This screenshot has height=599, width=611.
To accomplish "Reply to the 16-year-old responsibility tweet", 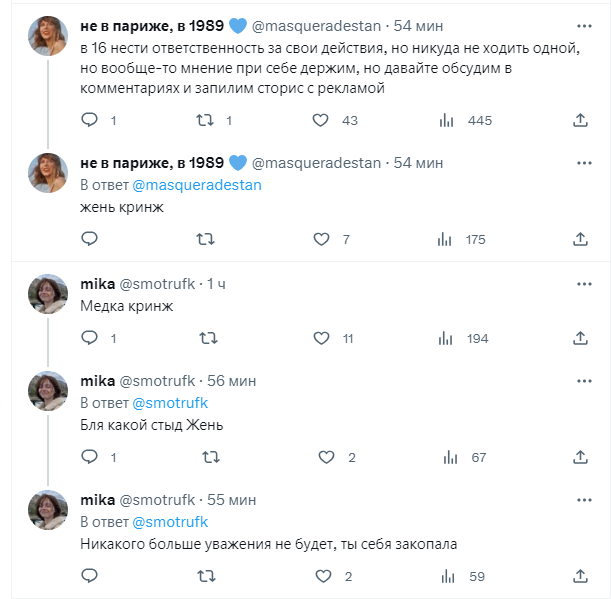I will (89, 120).
